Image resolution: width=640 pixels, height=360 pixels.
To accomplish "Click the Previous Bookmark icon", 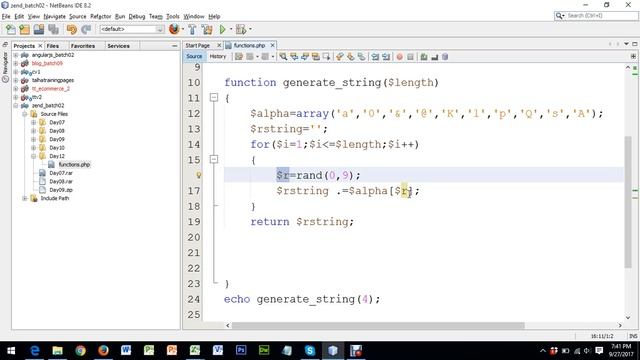I will pyautogui.click(x=340, y=57).
